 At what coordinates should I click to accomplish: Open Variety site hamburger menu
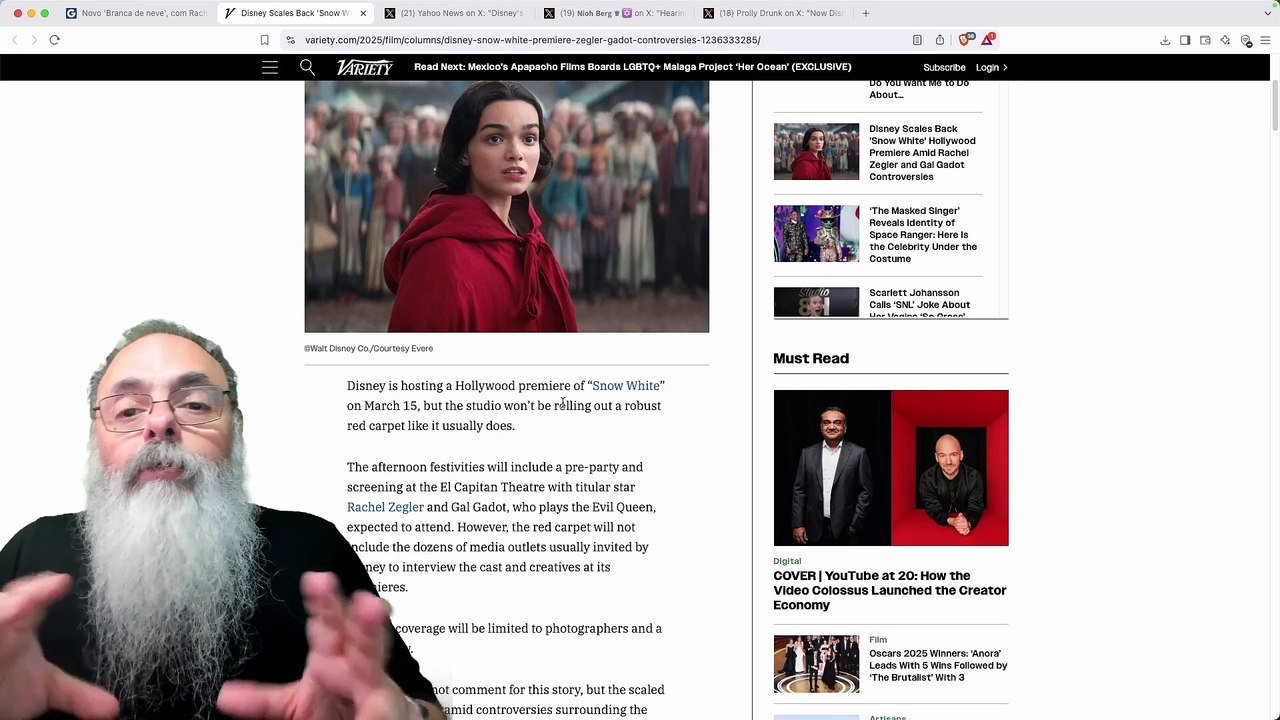point(270,67)
